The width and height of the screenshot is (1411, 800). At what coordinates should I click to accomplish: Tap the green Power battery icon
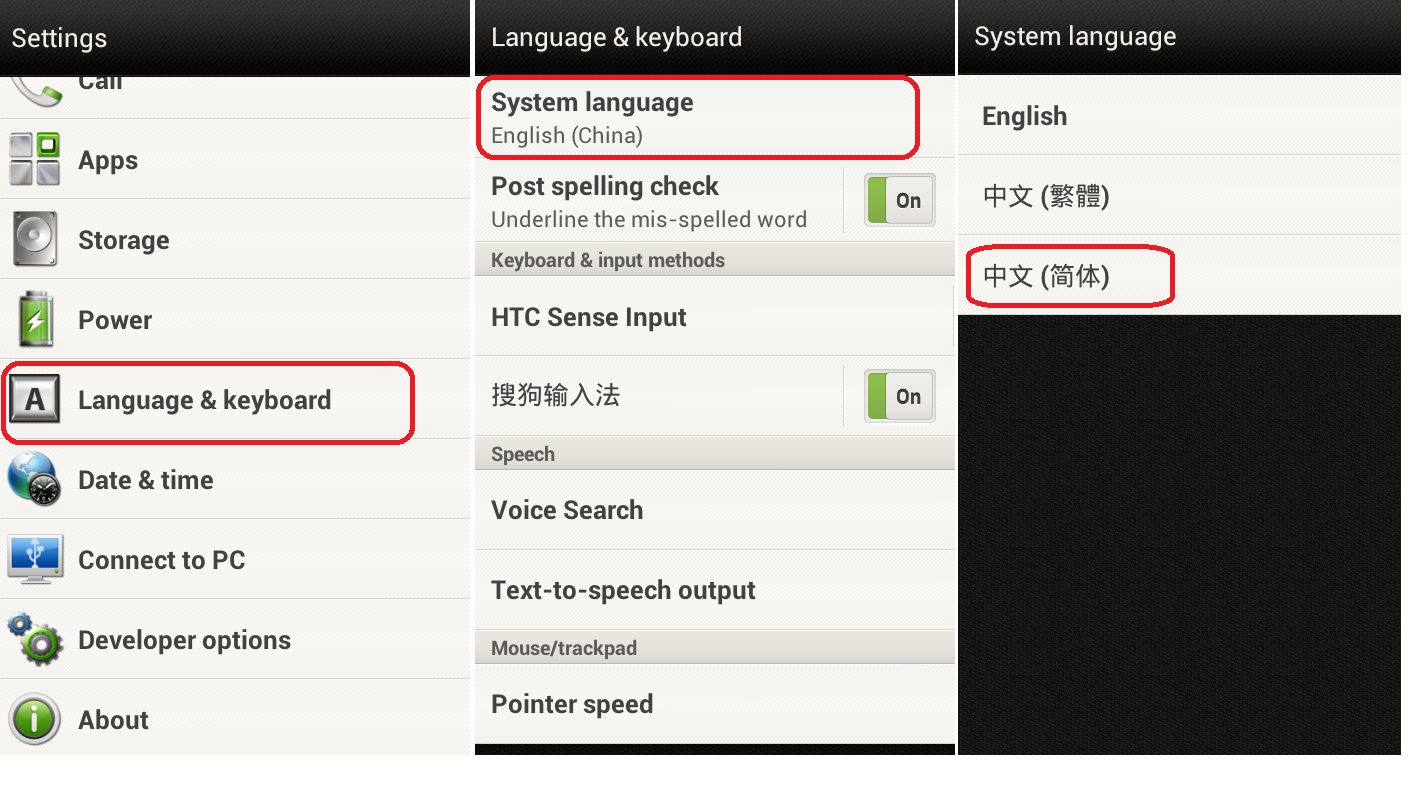pos(35,319)
